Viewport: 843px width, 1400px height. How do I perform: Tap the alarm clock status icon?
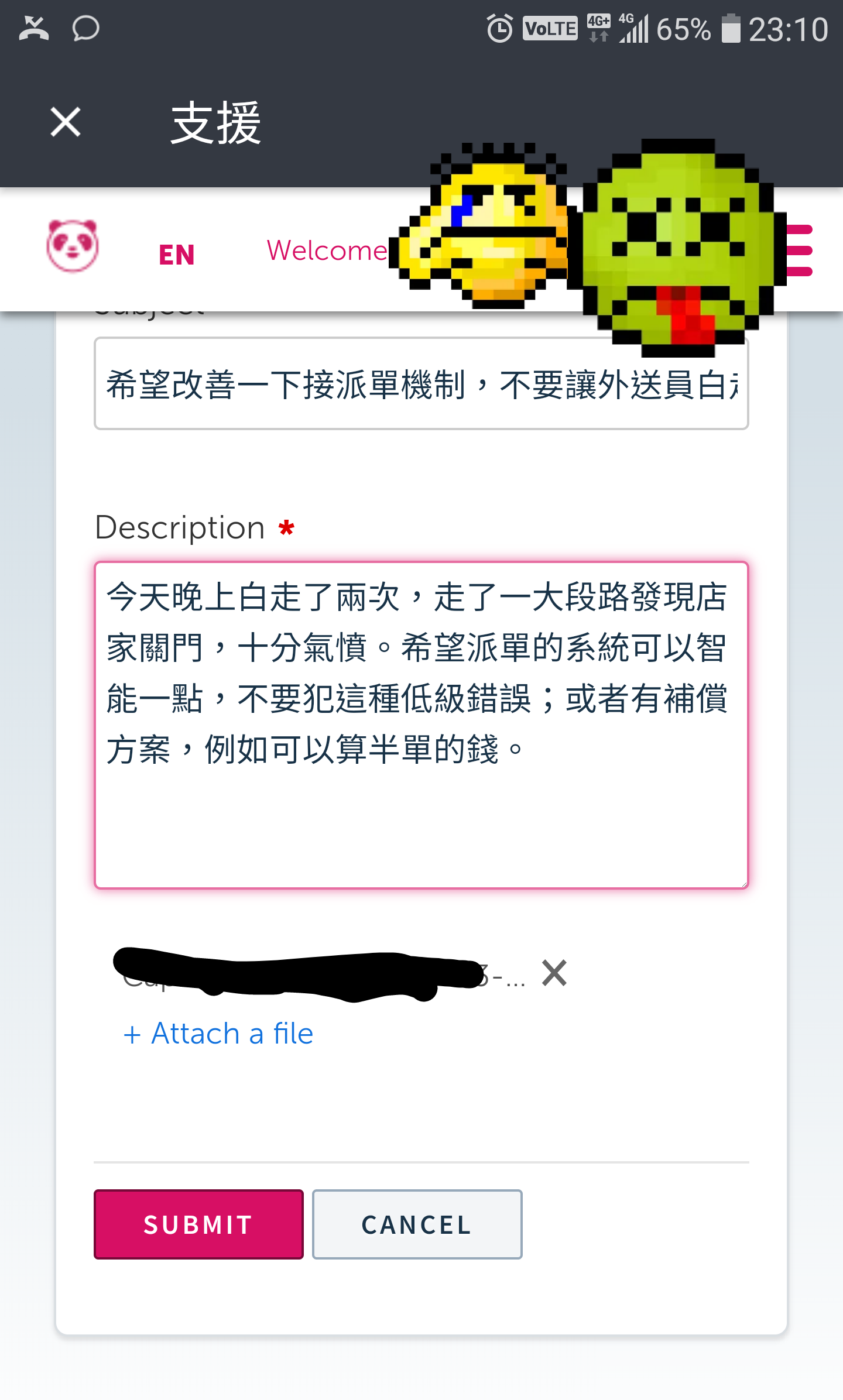click(500, 28)
